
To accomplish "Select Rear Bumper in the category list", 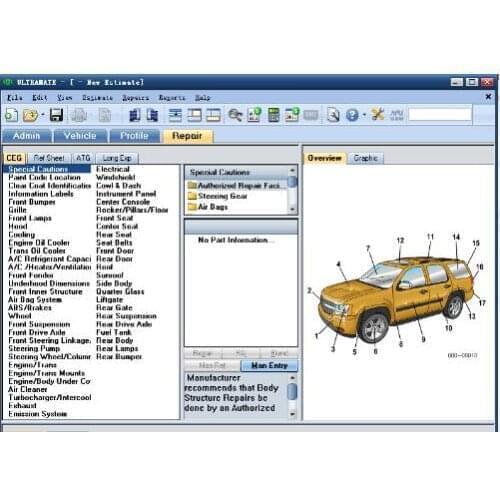I will 119,357.
